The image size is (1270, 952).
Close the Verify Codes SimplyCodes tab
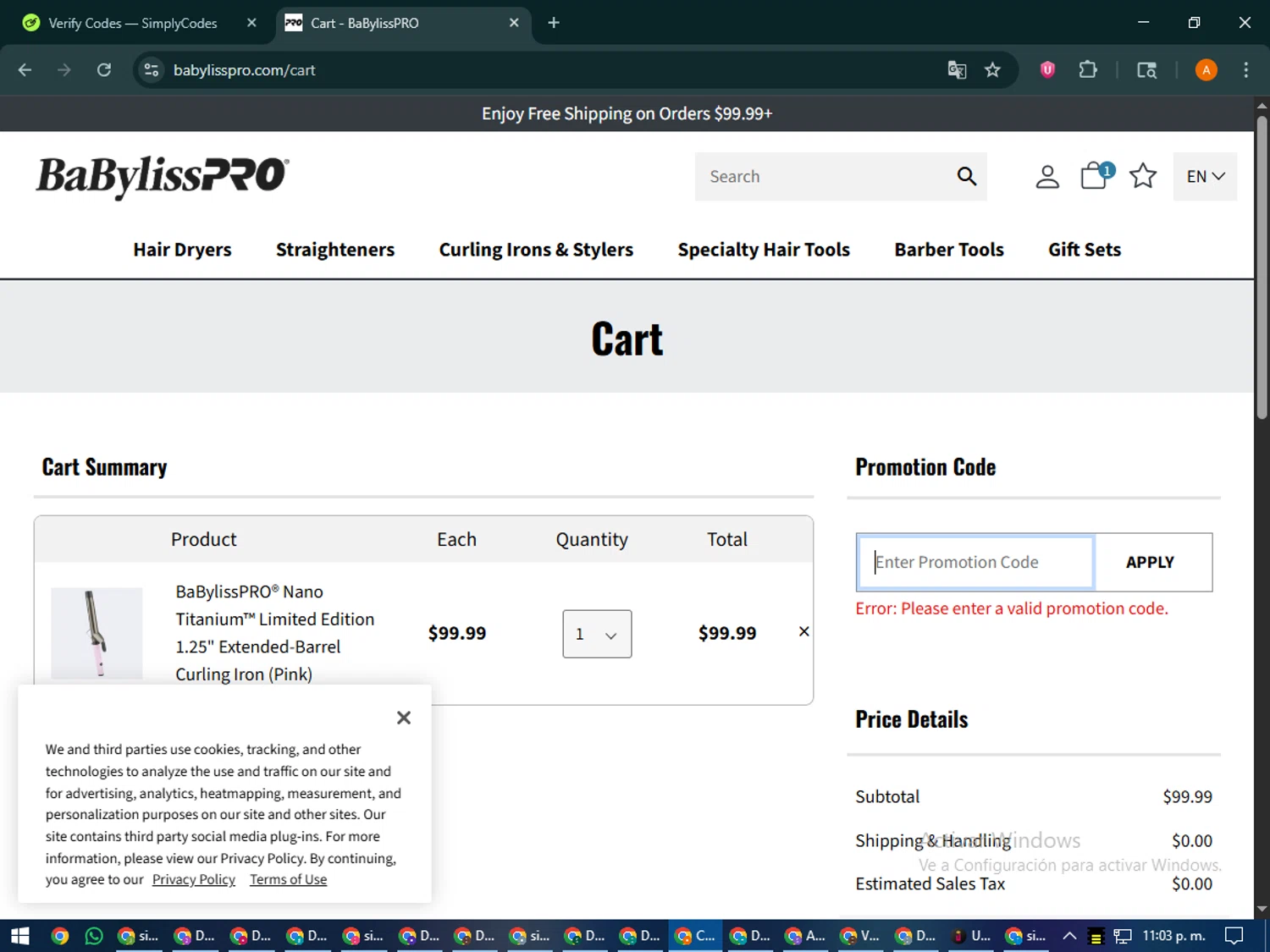pos(251,23)
